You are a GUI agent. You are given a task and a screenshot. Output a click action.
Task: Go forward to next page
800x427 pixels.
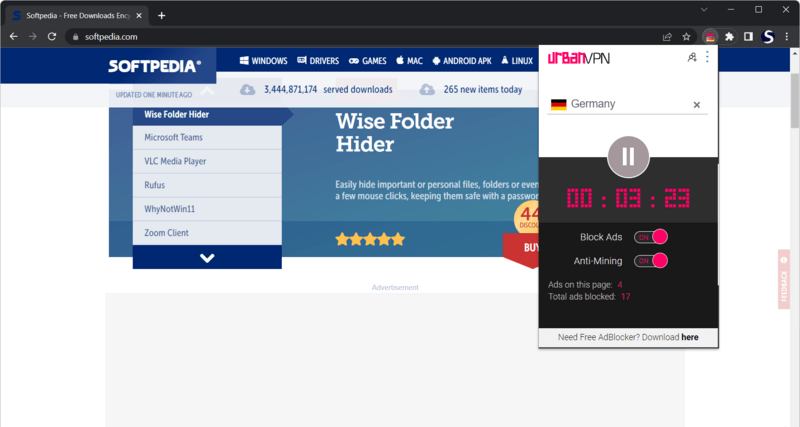click(x=33, y=37)
